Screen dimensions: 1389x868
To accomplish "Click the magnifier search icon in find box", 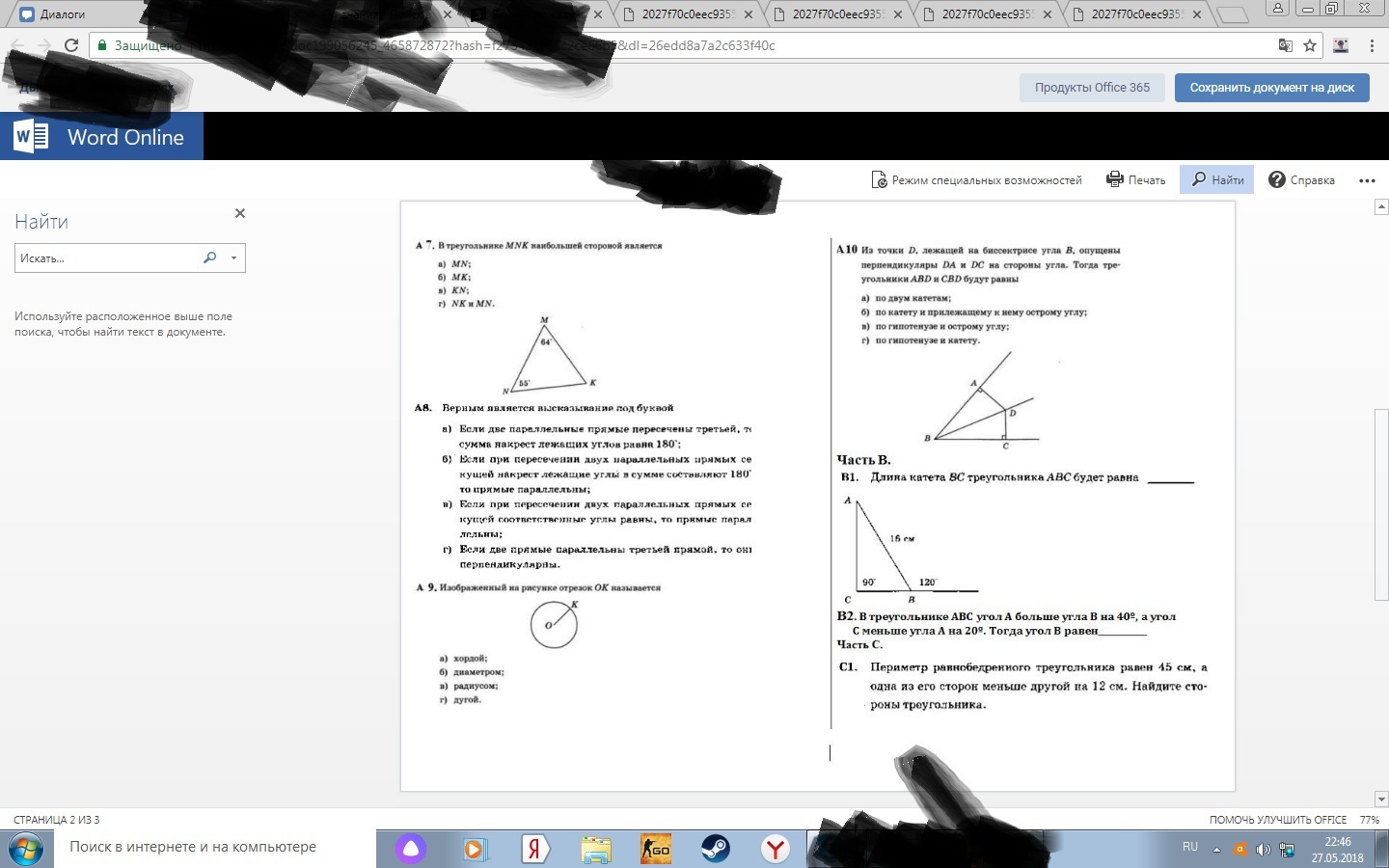I will [209, 258].
